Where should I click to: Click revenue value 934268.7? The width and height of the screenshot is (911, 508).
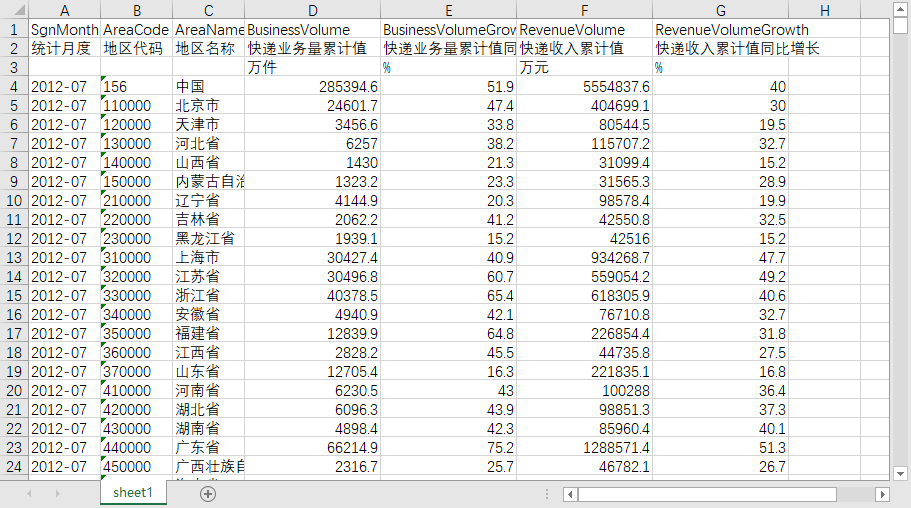click(x=584, y=257)
